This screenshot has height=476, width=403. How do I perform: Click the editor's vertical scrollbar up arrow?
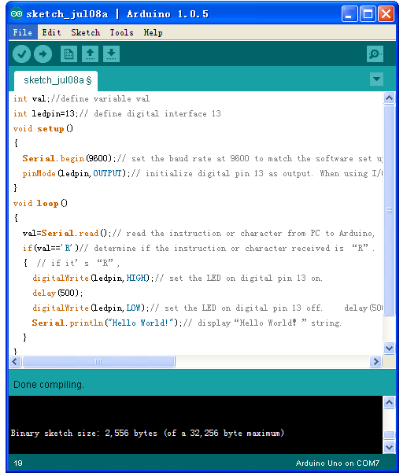(389, 98)
